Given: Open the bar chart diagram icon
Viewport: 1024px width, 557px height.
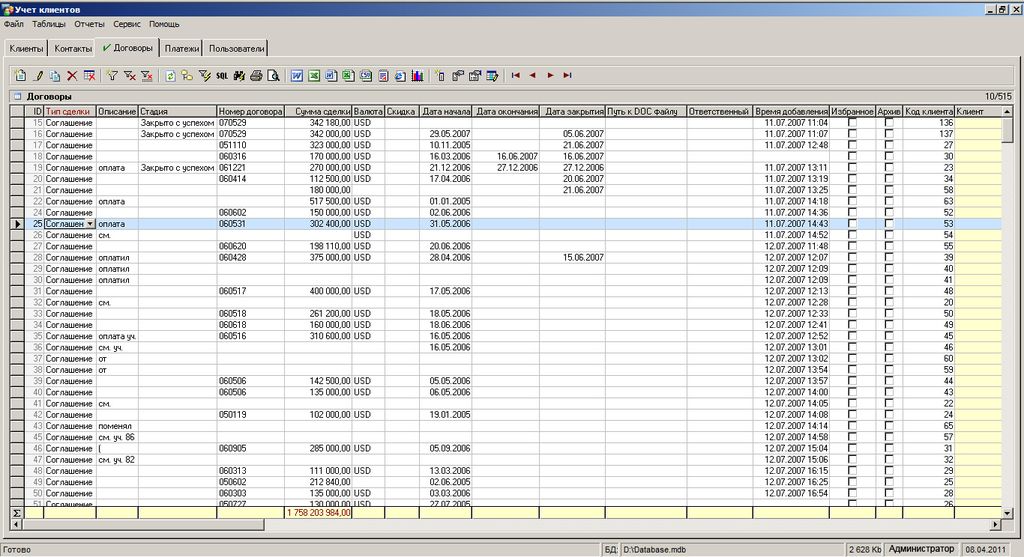Looking at the screenshot, I should click(x=416, y=75).
